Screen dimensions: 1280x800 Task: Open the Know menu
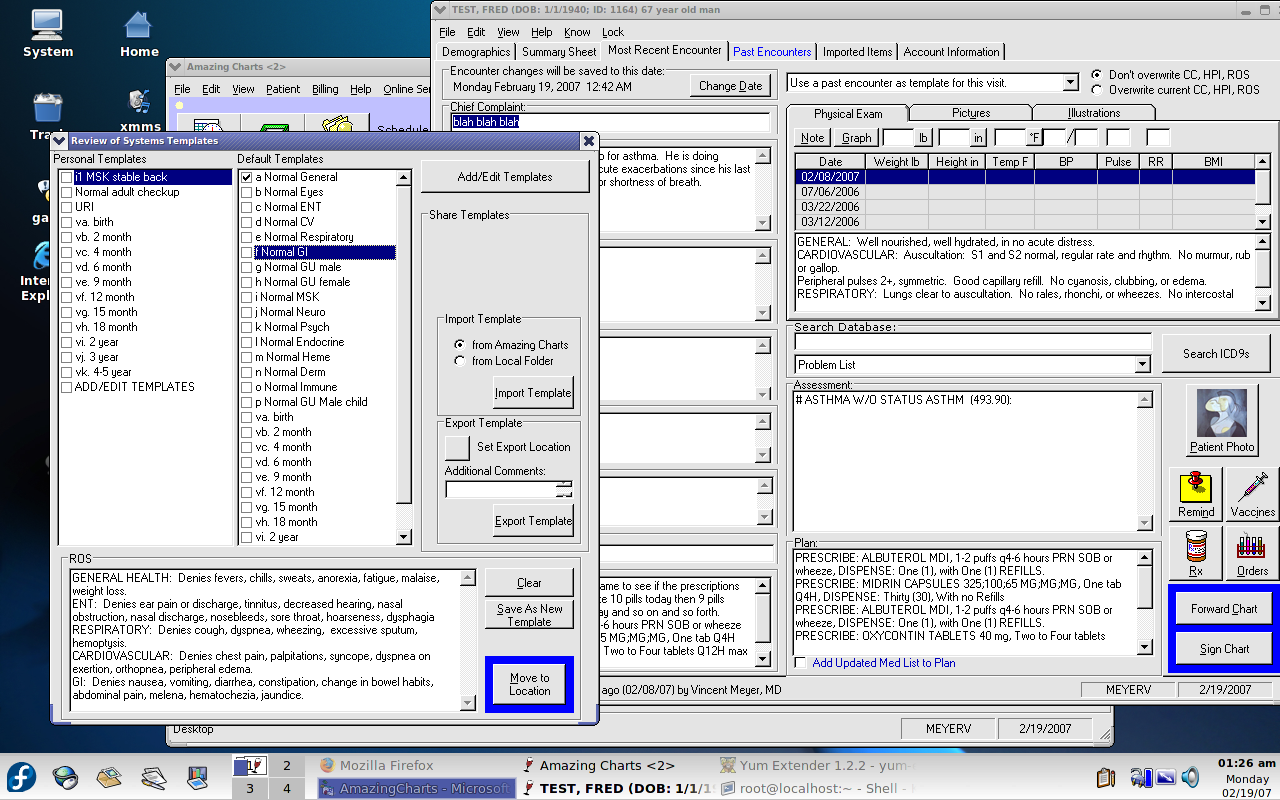click(x=577, y=32)
